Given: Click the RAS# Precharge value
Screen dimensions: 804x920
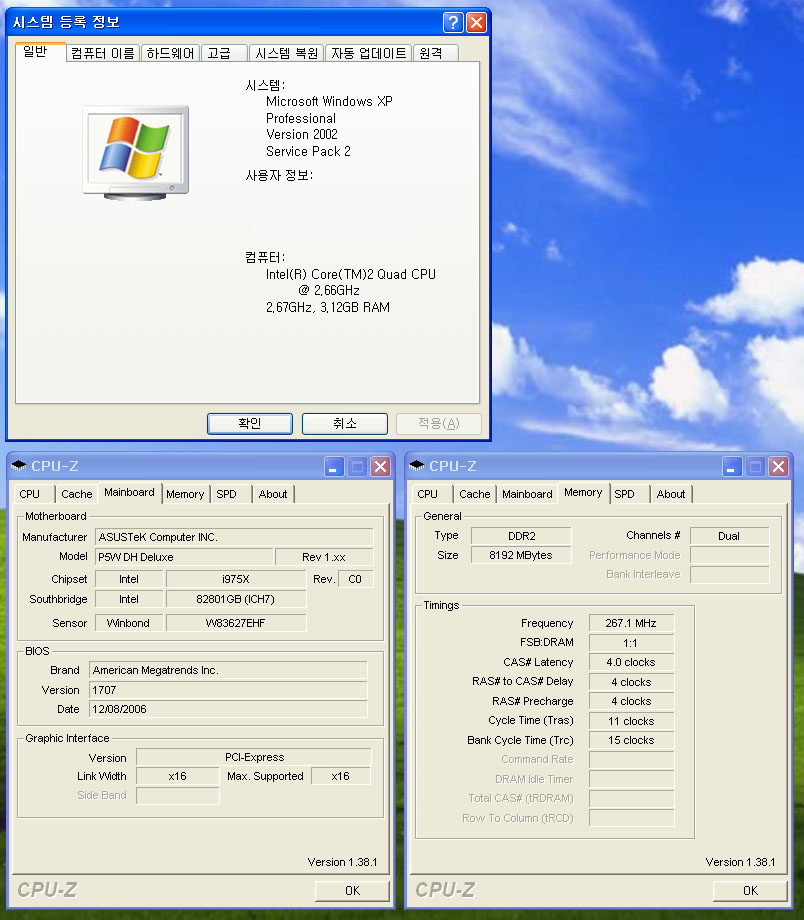Looking at the screenshot, I should 631,701.
